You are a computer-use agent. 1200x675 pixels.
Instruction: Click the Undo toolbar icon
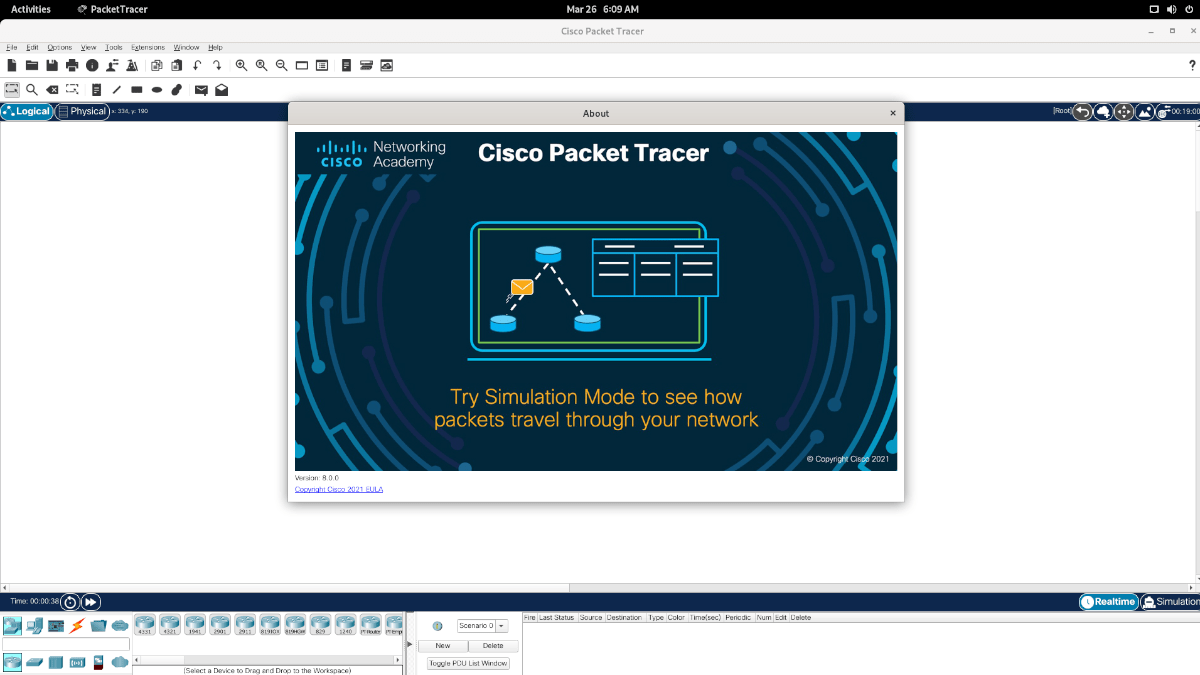coord(197,65)
